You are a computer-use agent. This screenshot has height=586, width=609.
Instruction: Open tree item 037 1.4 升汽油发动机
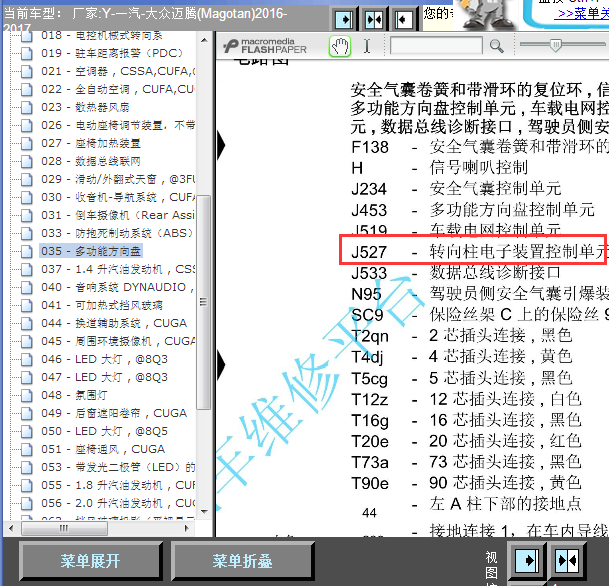click(x=118, y=269)
